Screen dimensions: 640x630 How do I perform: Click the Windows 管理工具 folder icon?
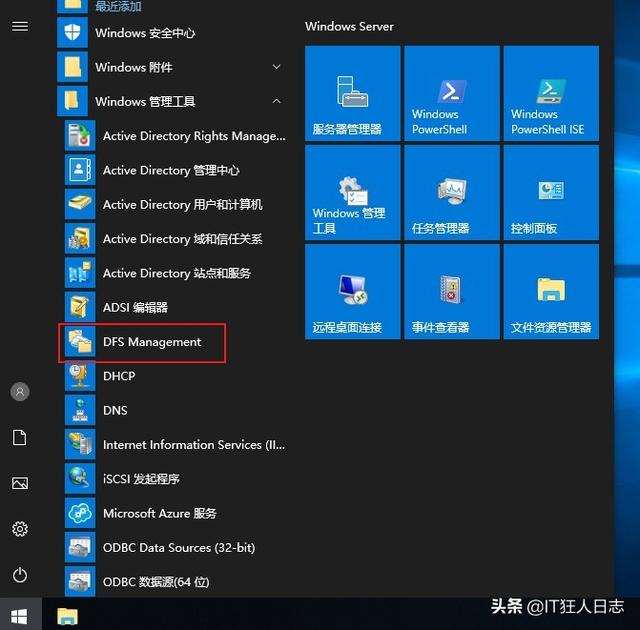point(72,101)
